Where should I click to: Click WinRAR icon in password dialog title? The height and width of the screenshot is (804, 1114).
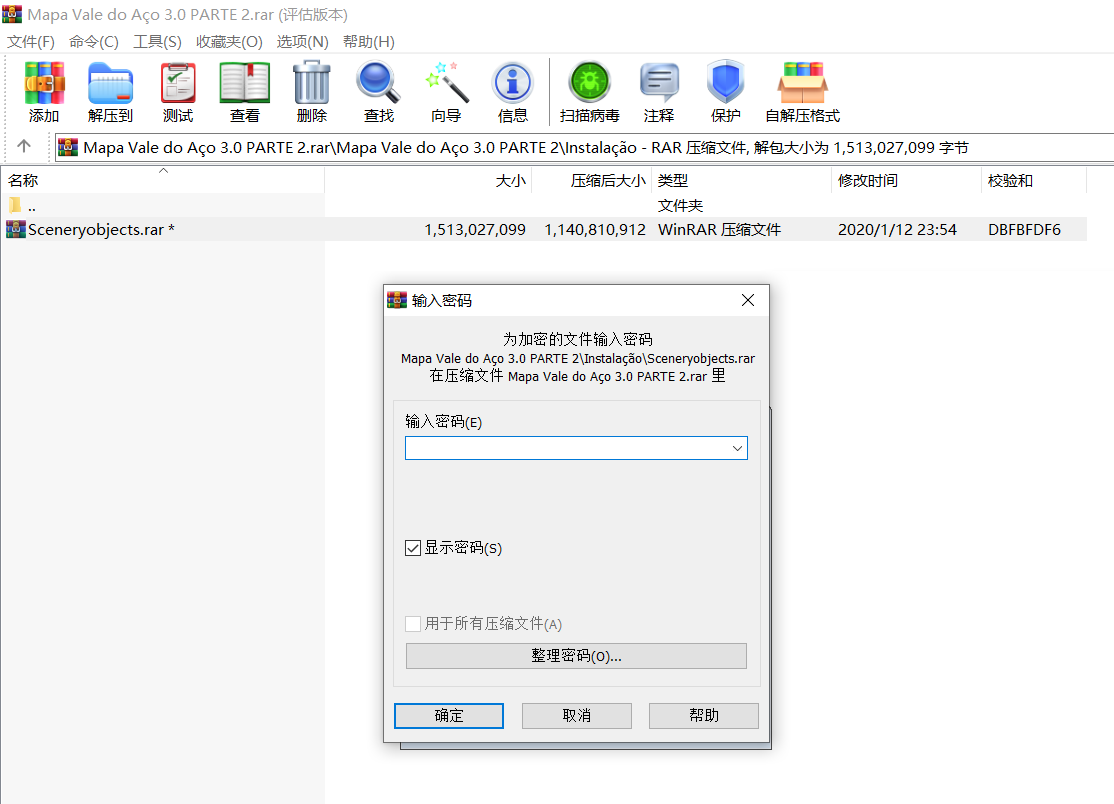point(396,300)
